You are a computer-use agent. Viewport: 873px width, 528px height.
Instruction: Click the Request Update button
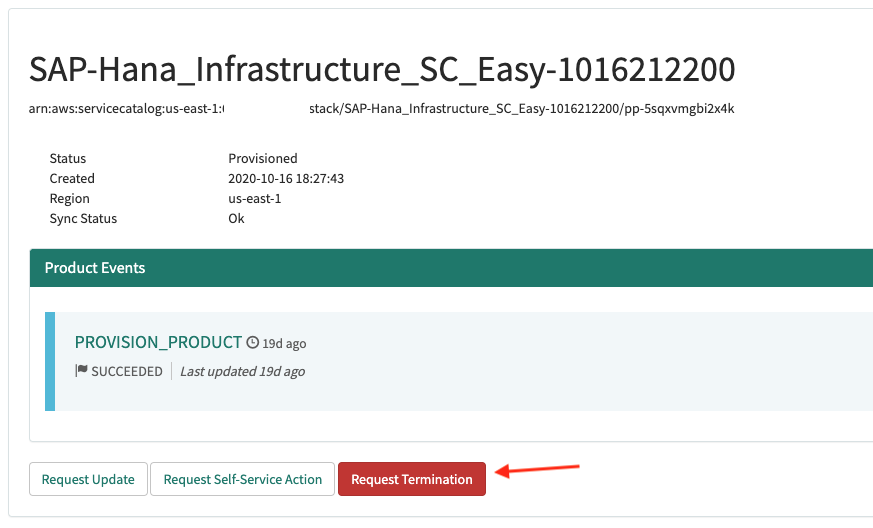pos(88,479)
